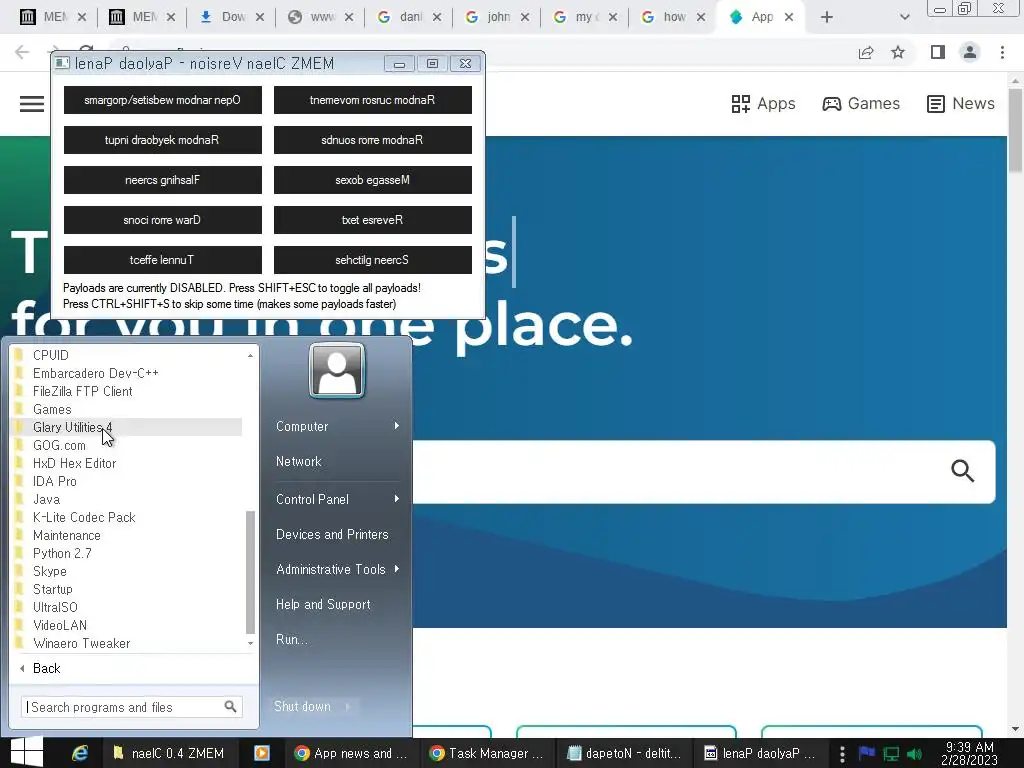Show hidden tray icons overflow
The image size is (1024, 768).
(x=842, y=753)
